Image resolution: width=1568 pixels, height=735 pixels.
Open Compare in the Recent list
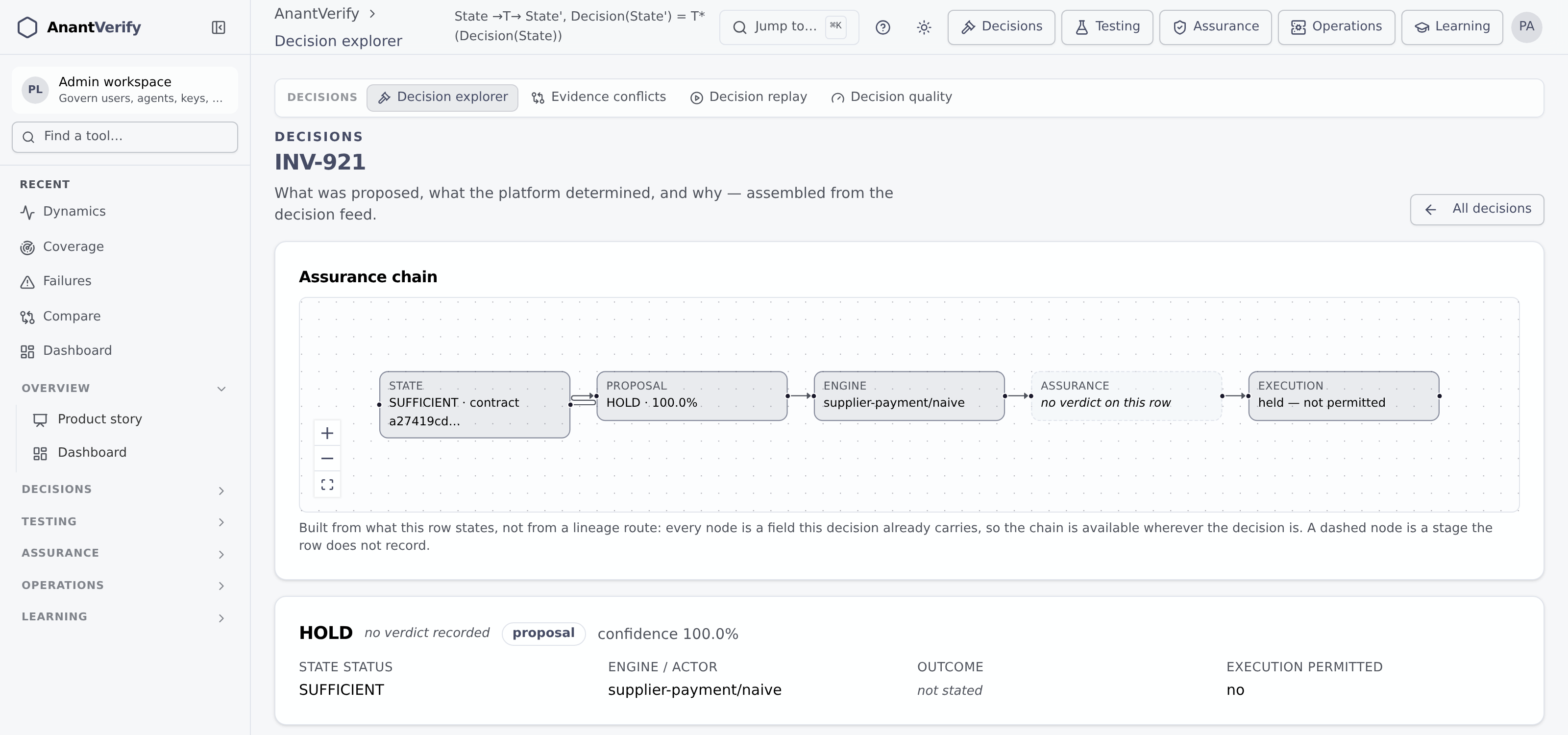coord(124,317)
